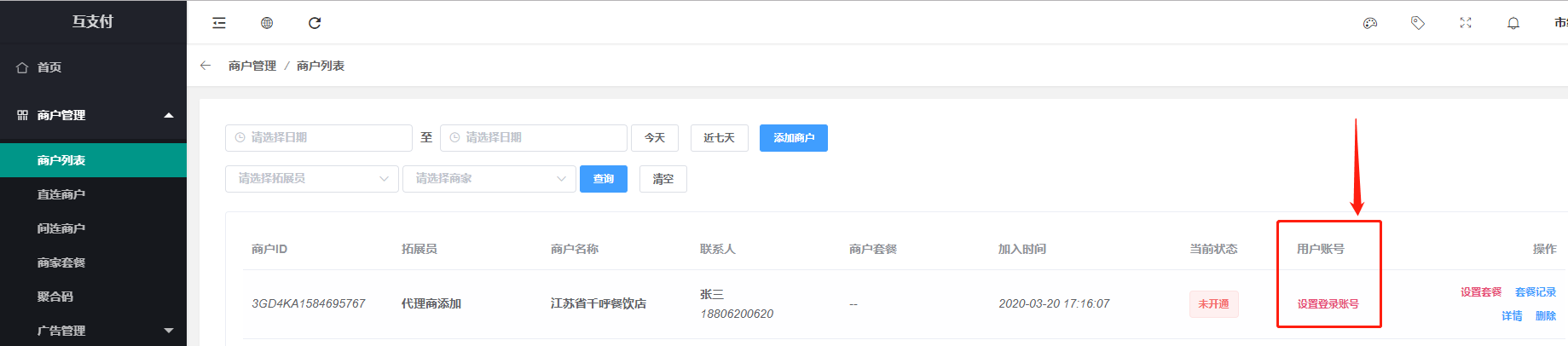Click the 今天 button
Viewport: 1568px width, 346px height.
[x=655, y=138]
